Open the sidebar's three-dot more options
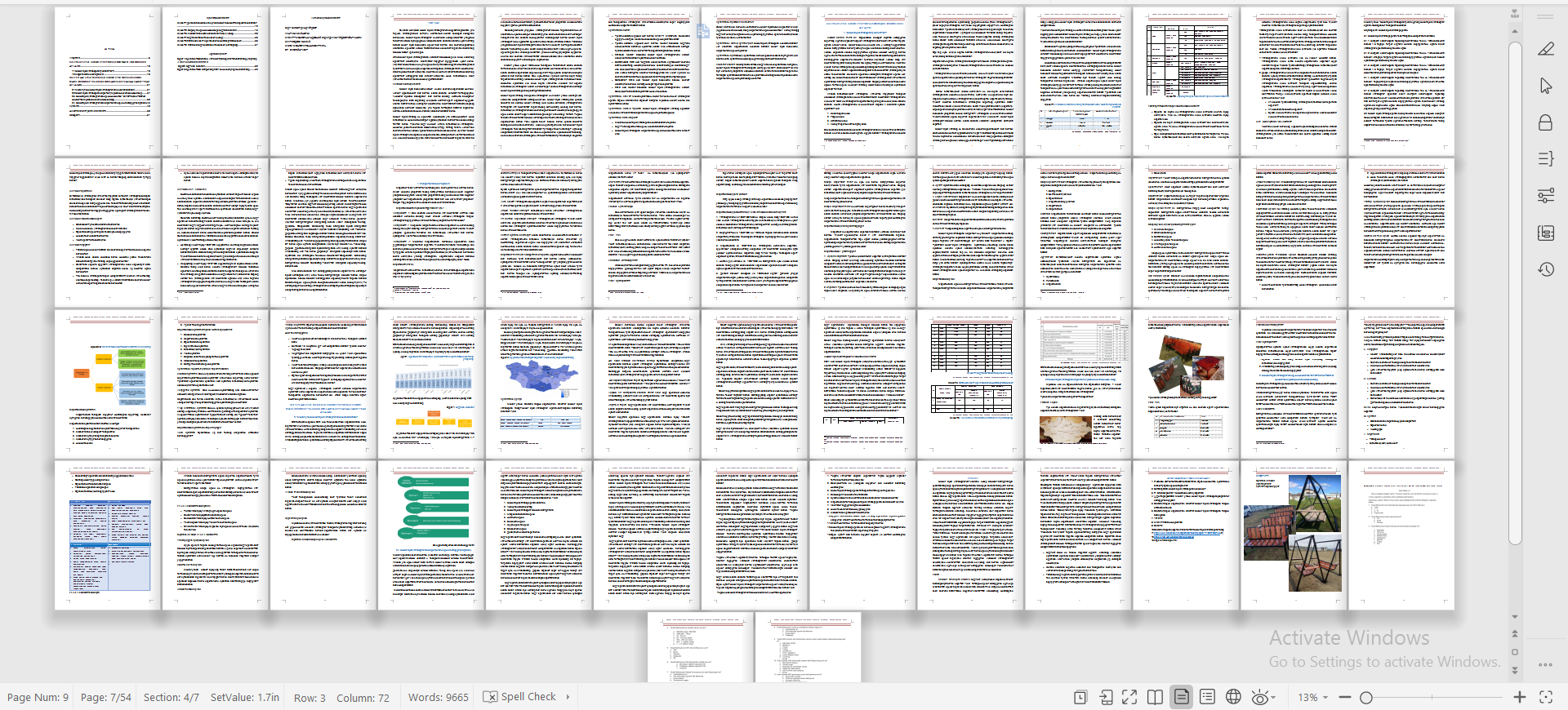Image resolution: width=1568 pixels, height=710 pixels. 1545,664
